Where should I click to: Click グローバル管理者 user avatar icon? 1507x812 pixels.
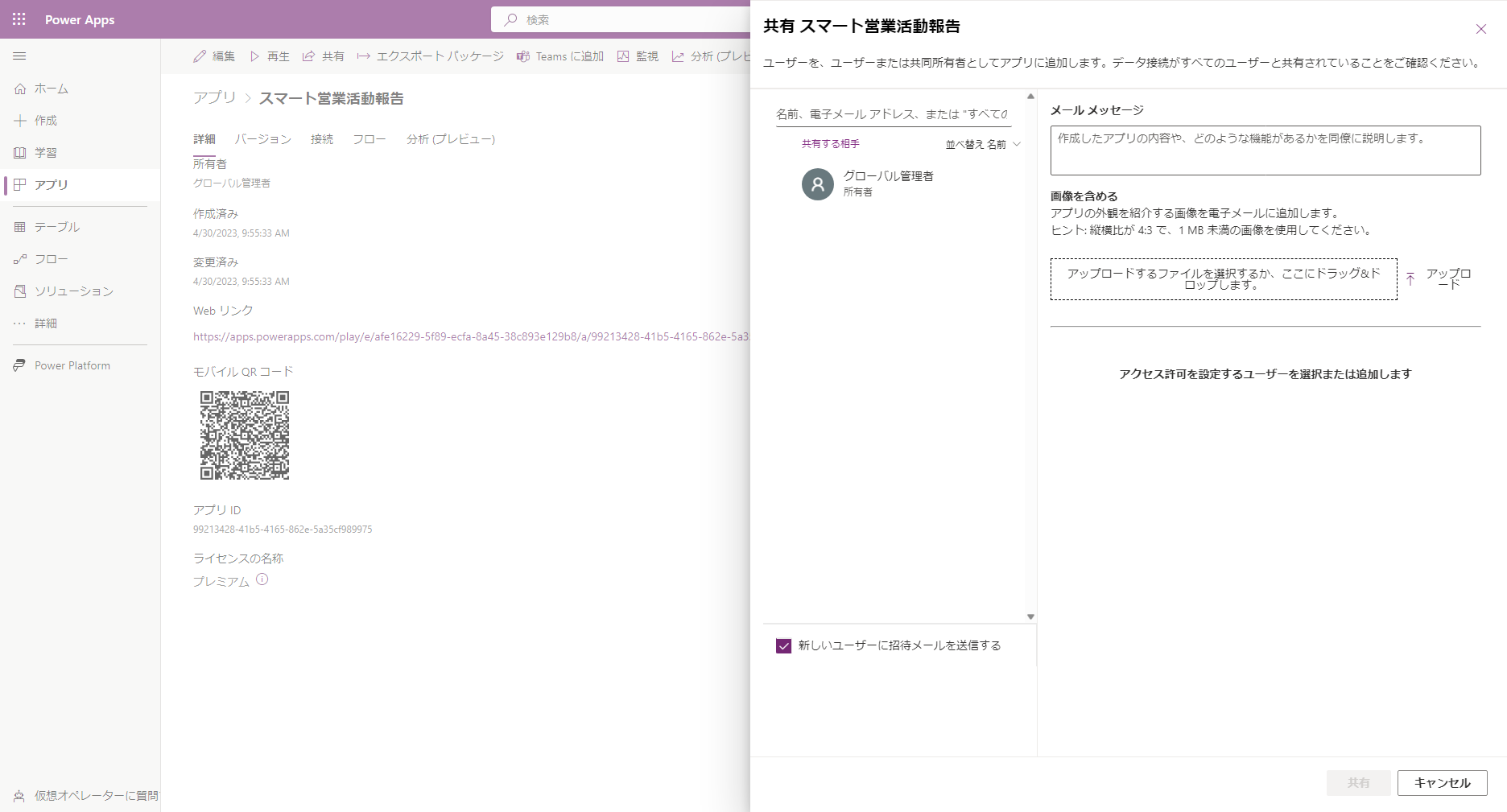818,184
